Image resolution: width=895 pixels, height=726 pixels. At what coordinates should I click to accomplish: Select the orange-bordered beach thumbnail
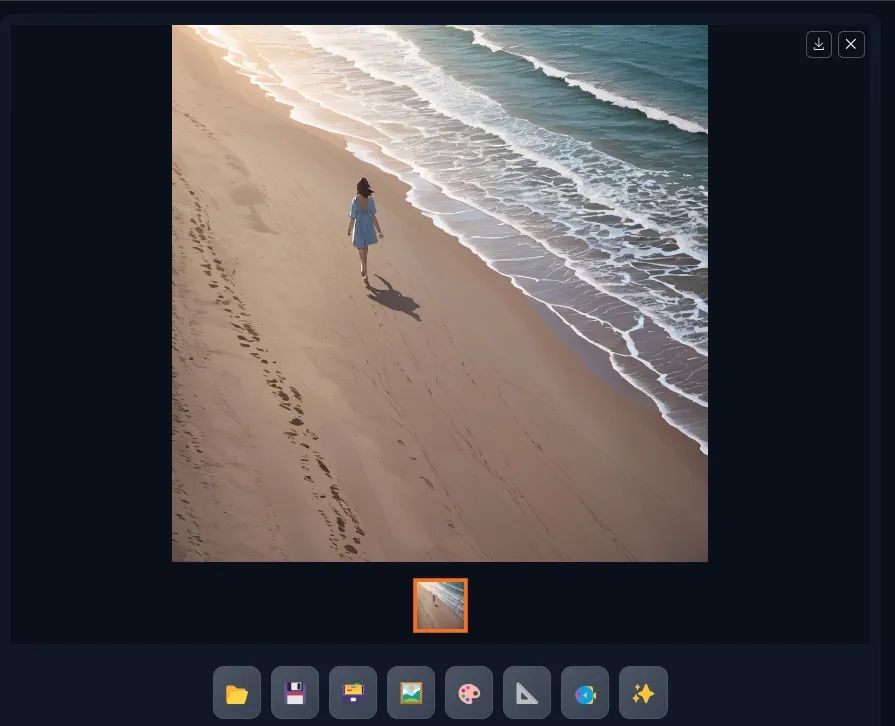440,606
